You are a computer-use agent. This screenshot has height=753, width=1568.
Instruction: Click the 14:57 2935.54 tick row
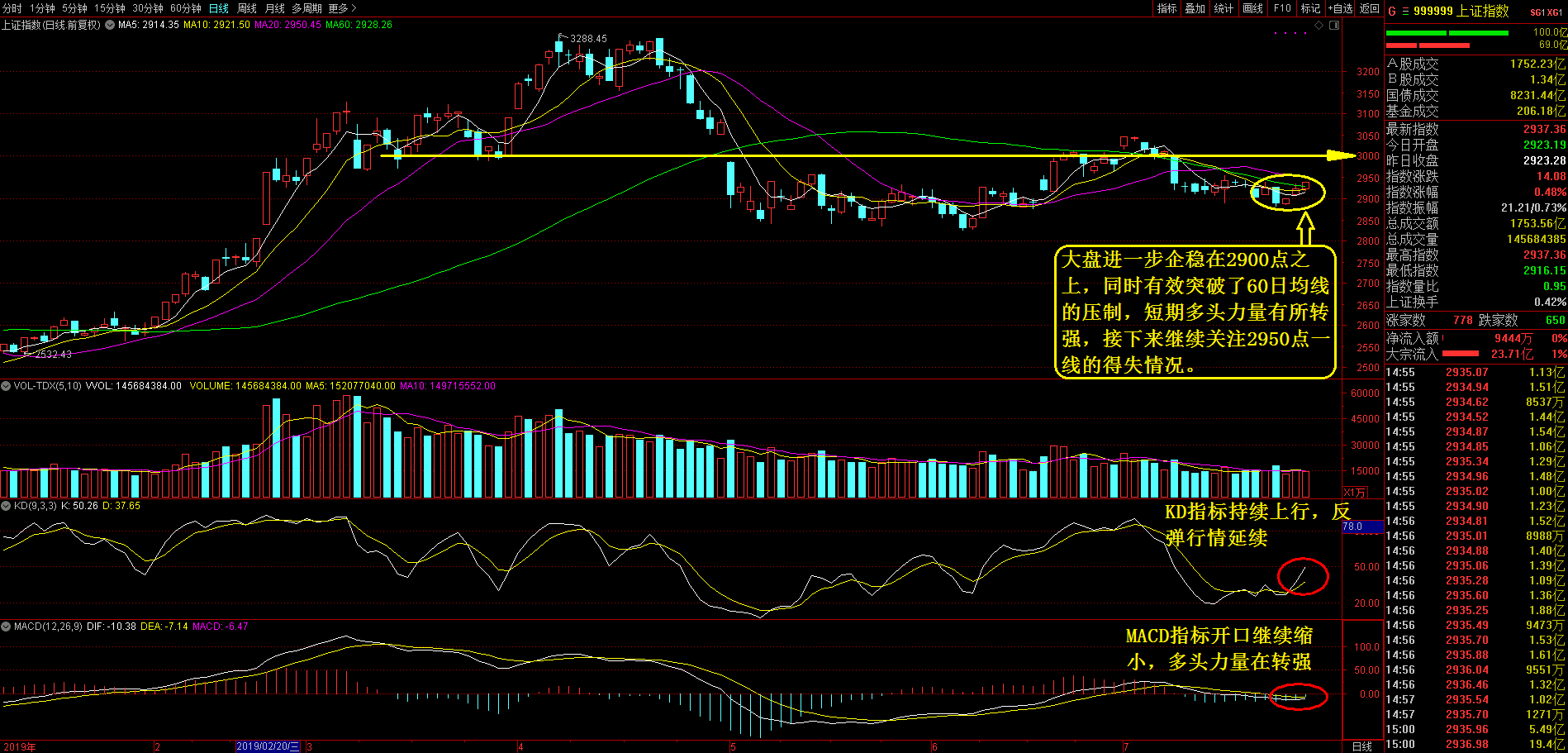coord(1475,699)
